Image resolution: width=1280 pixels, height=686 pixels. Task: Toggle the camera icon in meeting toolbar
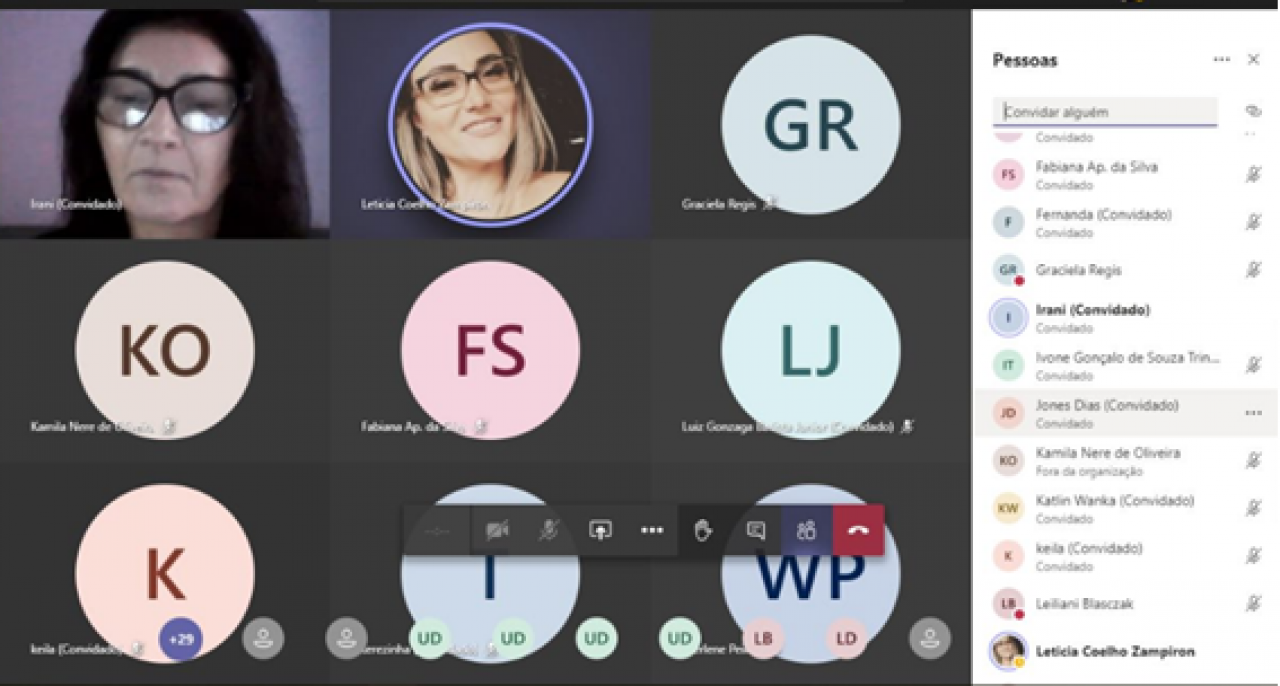pyautogui.click(x=497, y=531)
